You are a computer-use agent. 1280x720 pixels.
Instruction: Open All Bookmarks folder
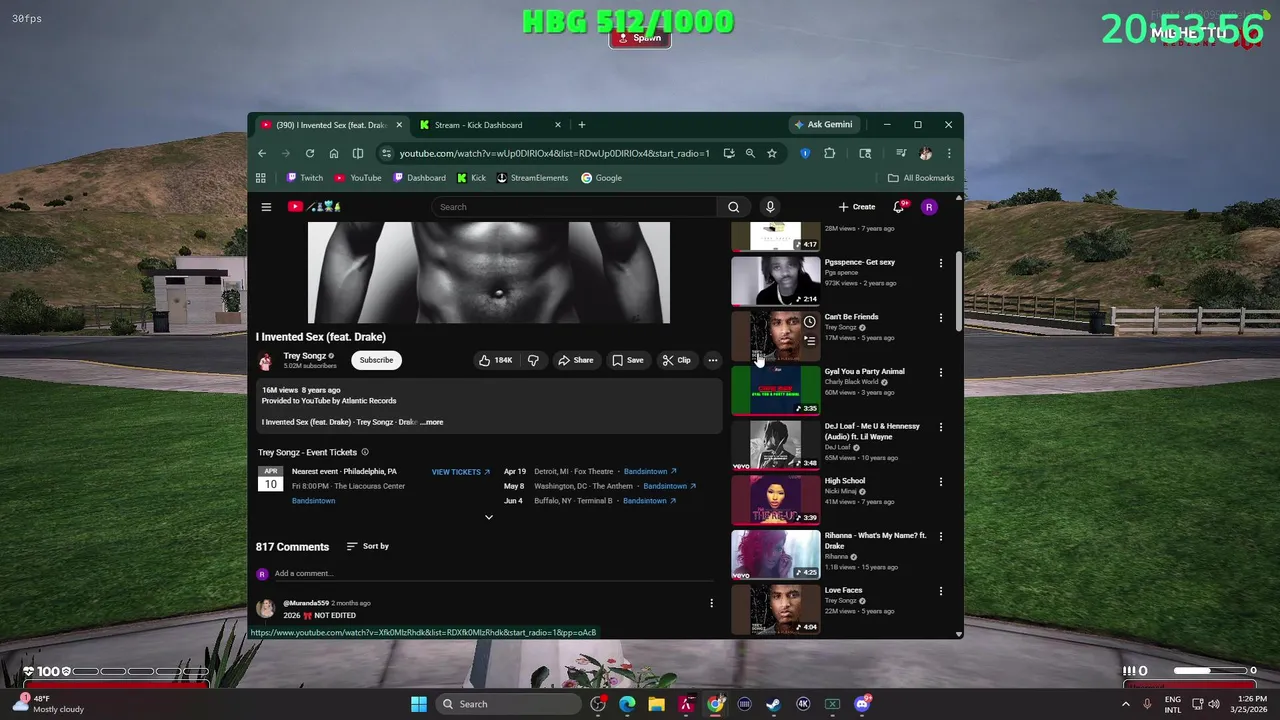921,178
